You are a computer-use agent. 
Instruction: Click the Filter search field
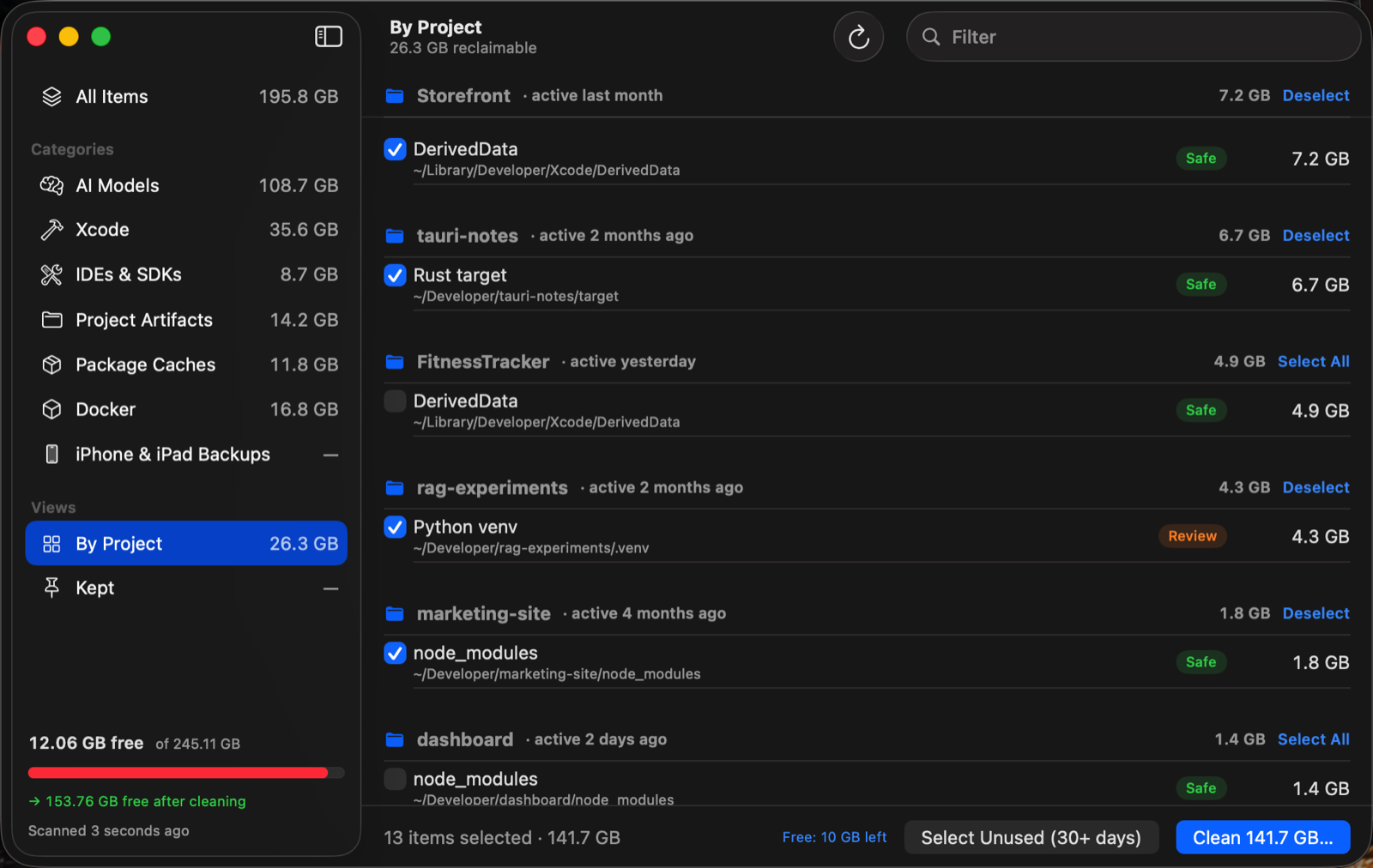click(x=1134, y=37)
